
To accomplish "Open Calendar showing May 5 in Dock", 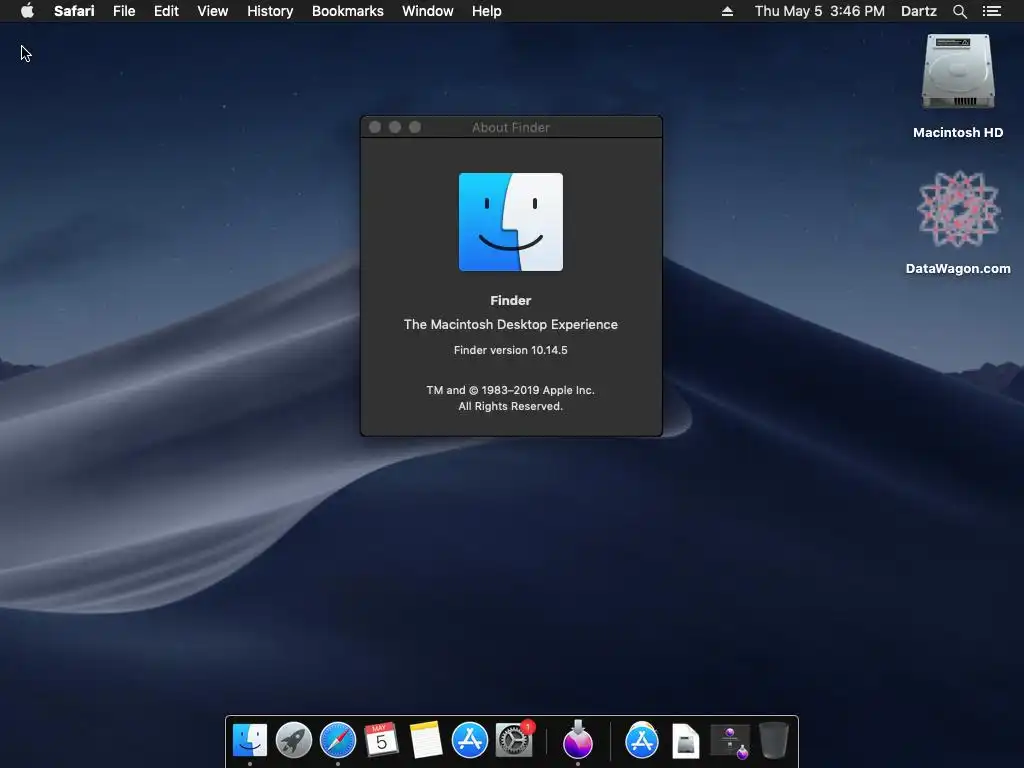I will (381, 740).
